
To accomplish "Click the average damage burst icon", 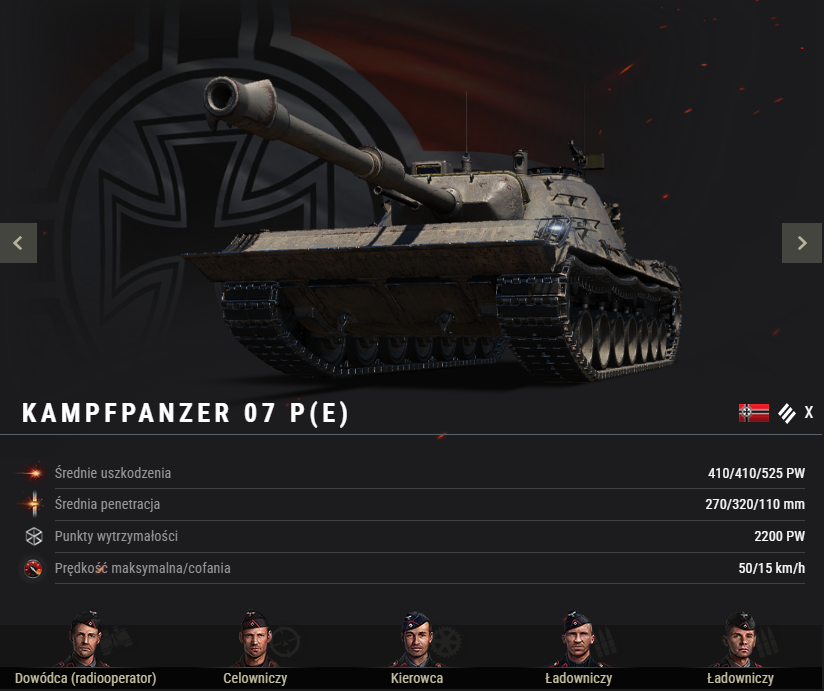I will tap(33, 473).
